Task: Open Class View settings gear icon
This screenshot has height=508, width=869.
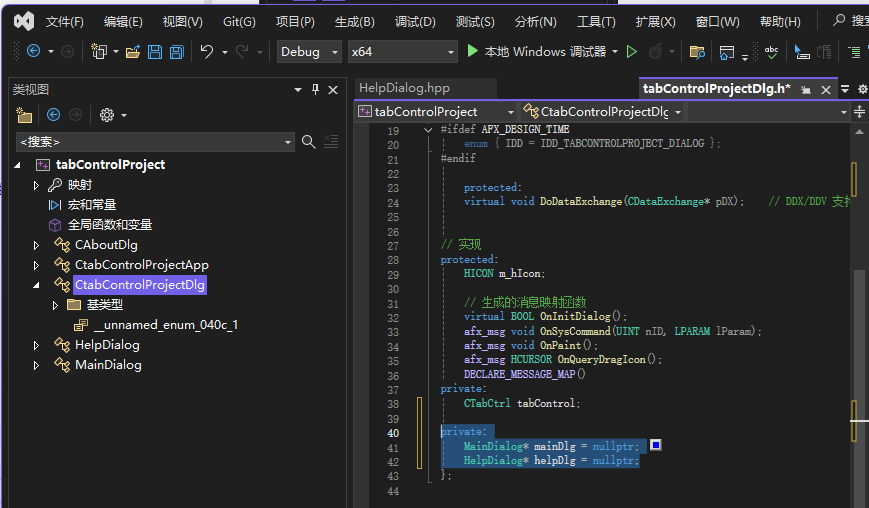Action: [107, 115]
